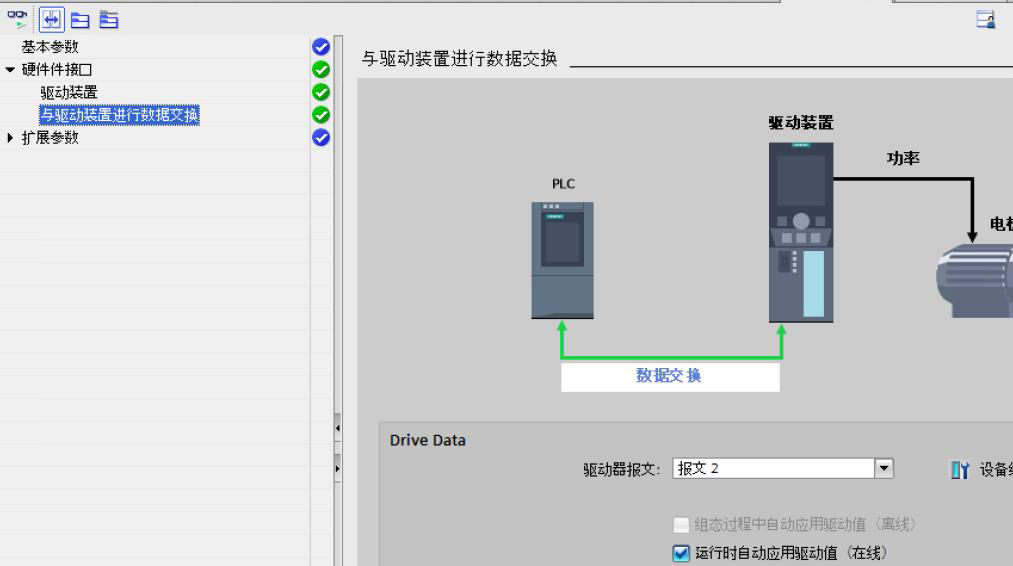
Task: Click the fourth toolbar icon with stacked panels
Action: tap(108, 19)
